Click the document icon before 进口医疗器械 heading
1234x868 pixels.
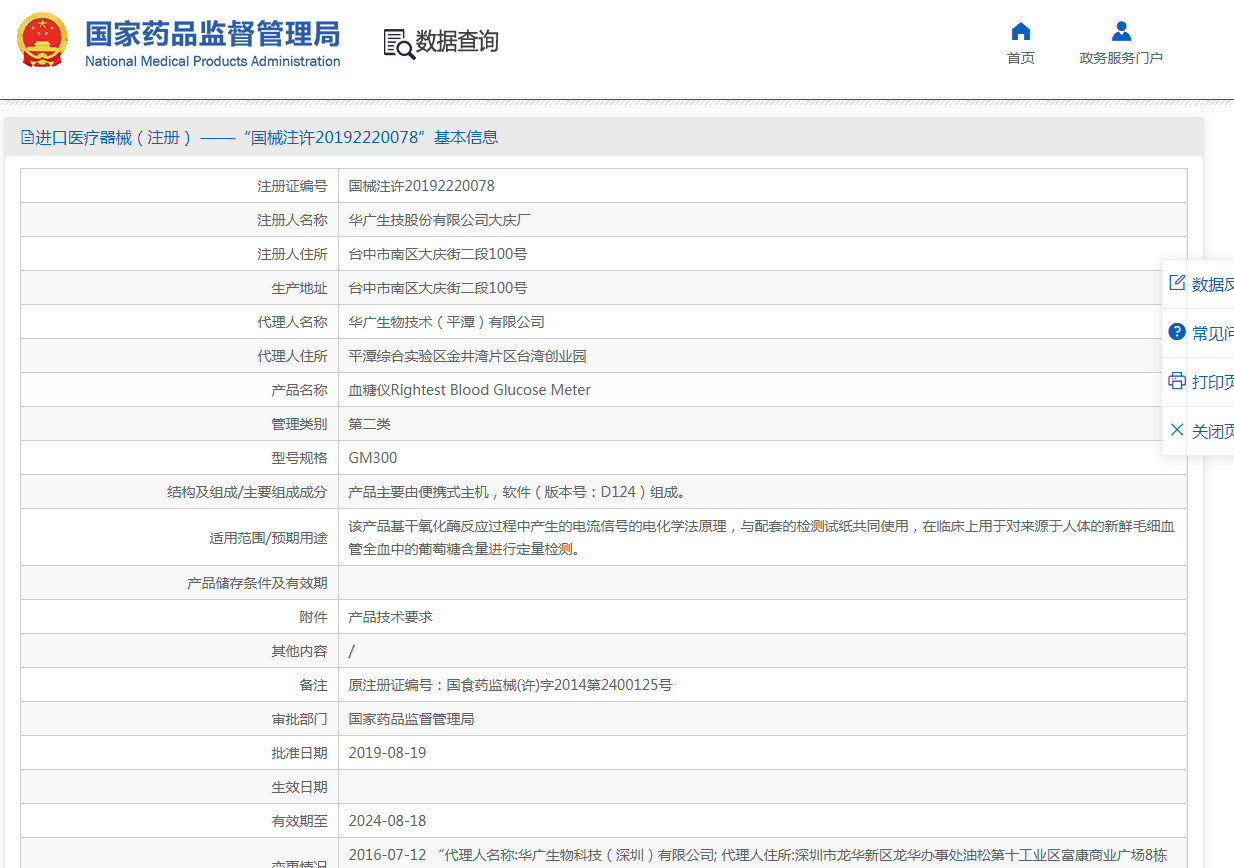(27, 137)
